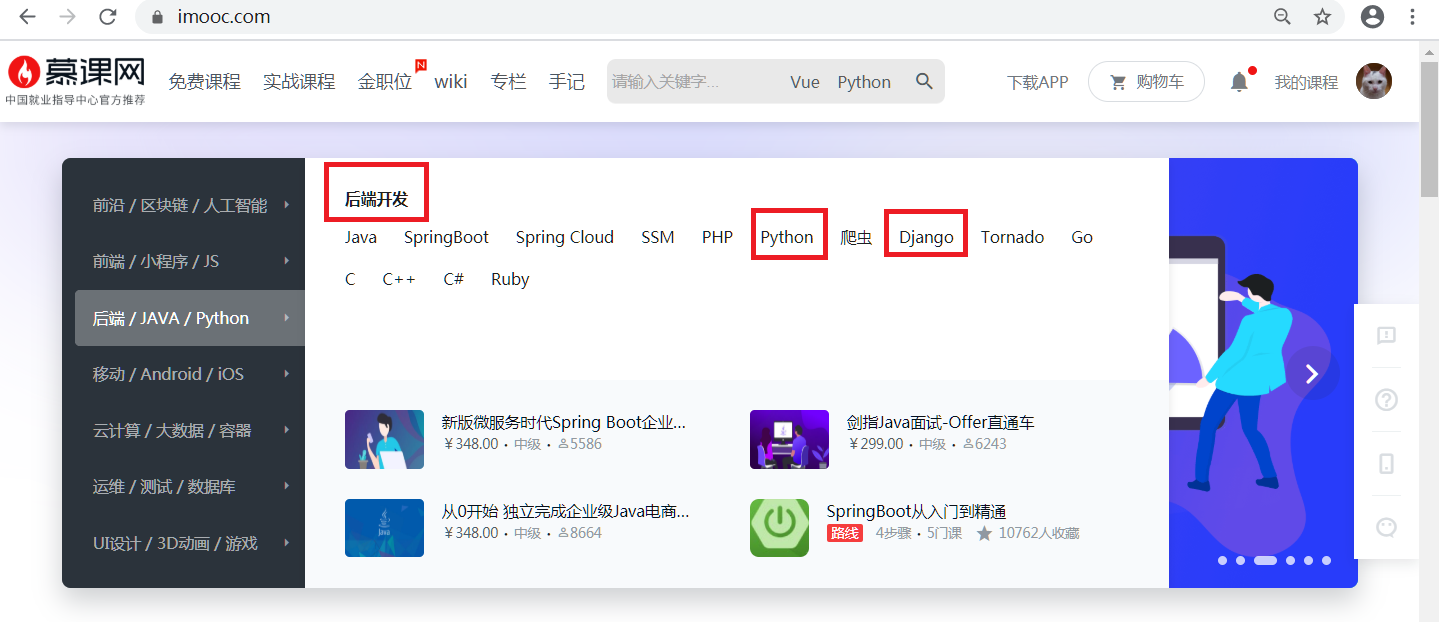The height and width of the screenshot is (622, 1439).
Task: Click the padlock site info icon
Action: (155, 17)
